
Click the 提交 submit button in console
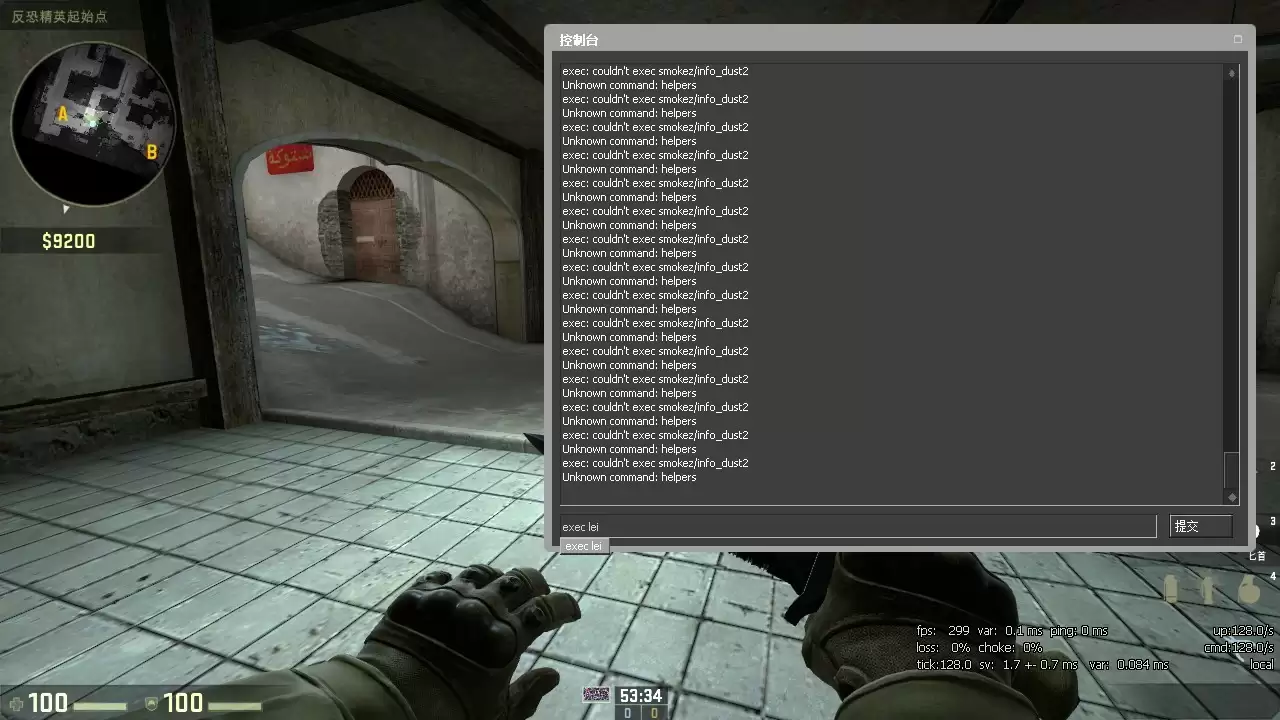pos(1200,526)
